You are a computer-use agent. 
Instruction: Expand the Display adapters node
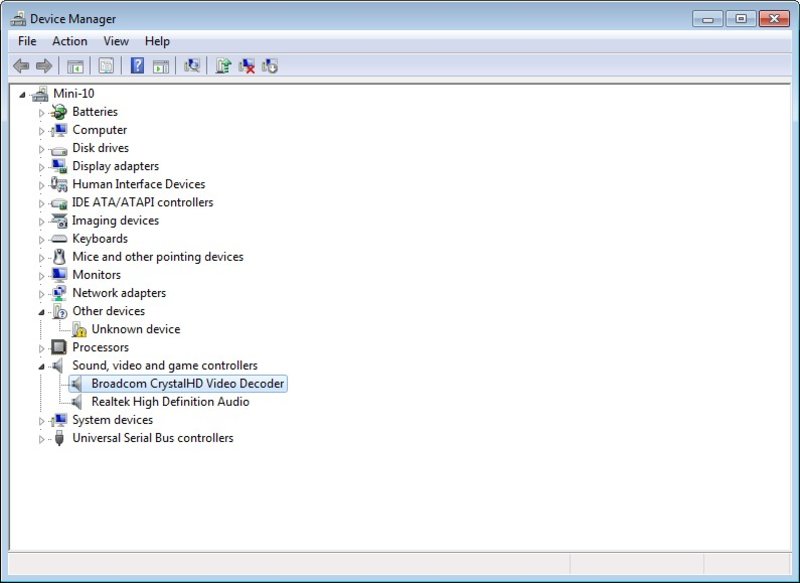coord(41,167)
